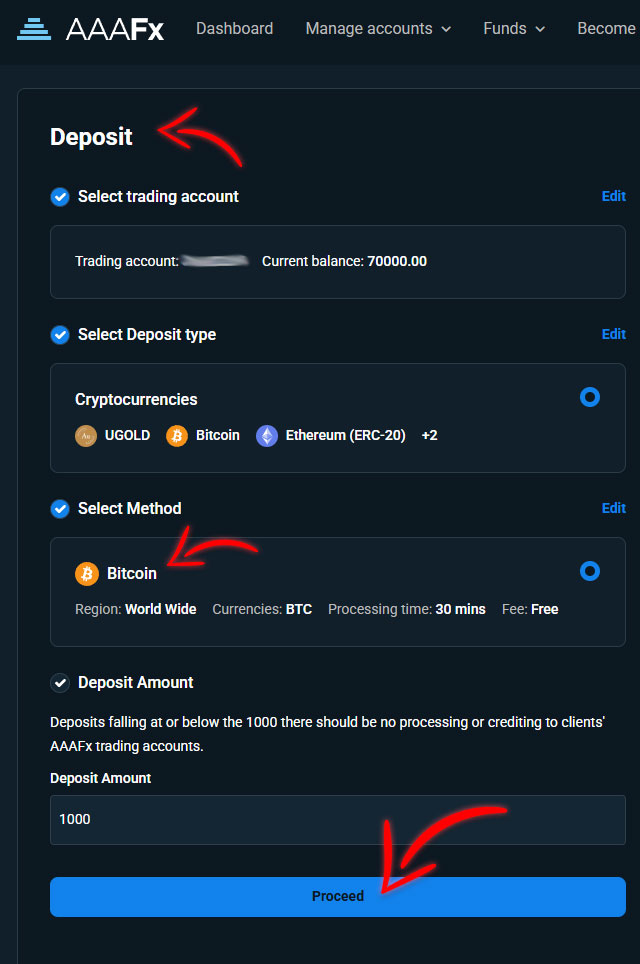Viewport: 640px width, 964px height.
Task: Select the Cryptocurrencies radio button
Action: (590, 397)
